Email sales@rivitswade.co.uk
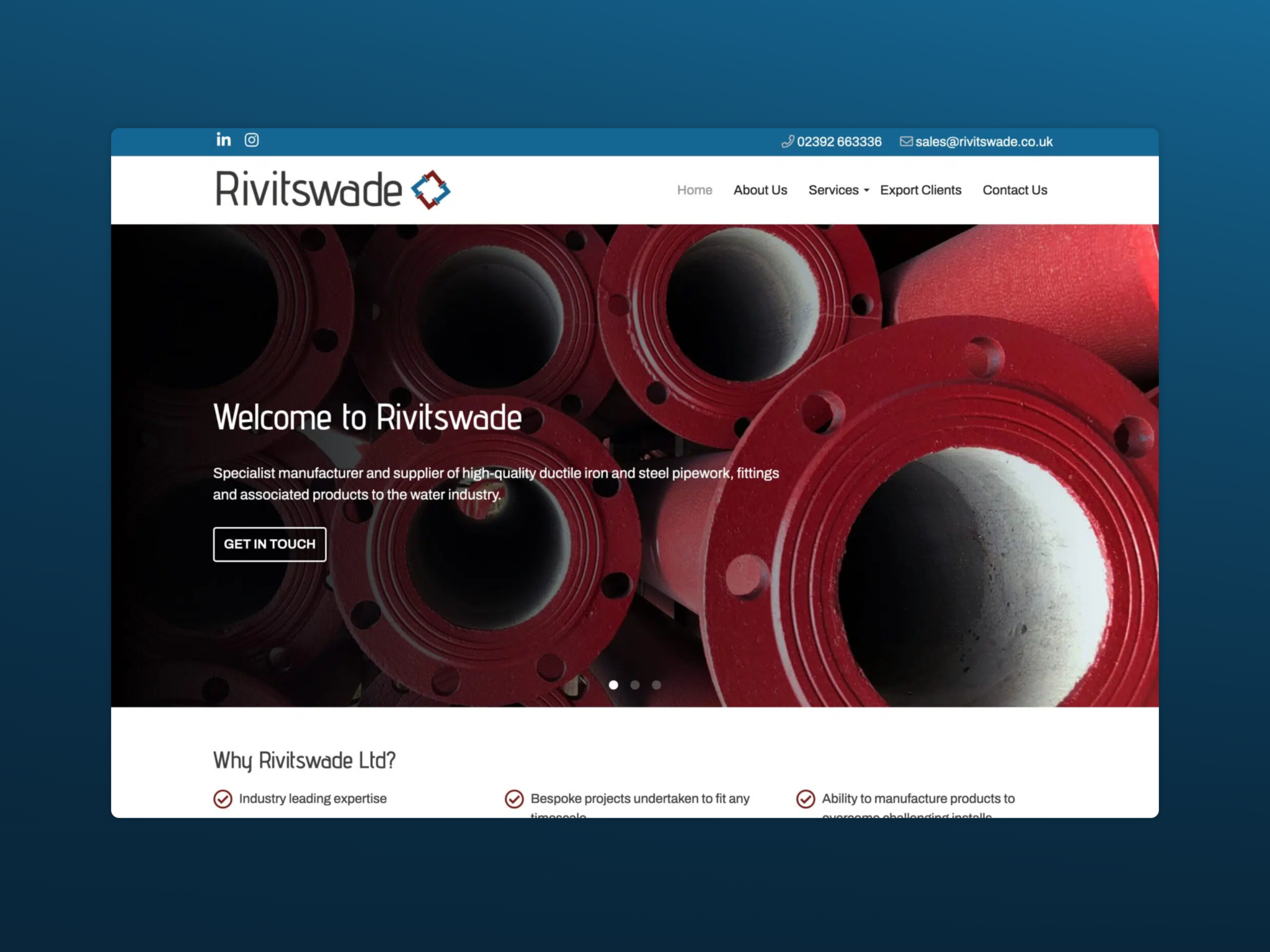 [984, 142]
